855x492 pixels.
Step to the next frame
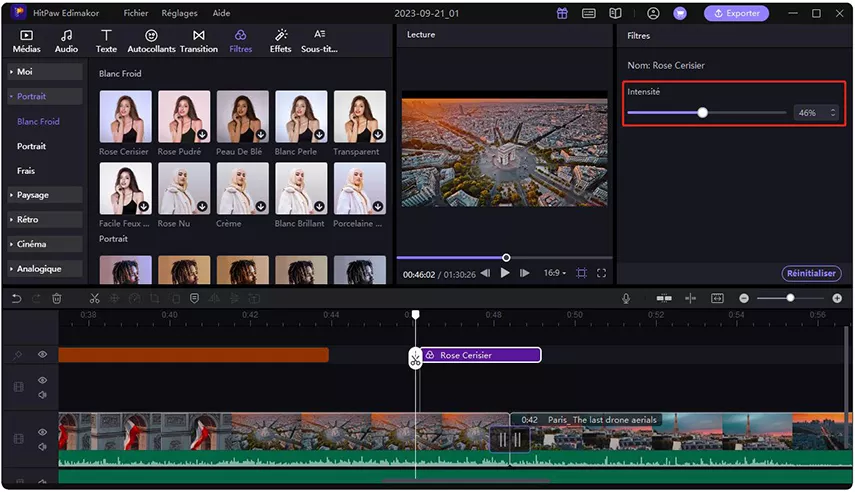(525, 273)
